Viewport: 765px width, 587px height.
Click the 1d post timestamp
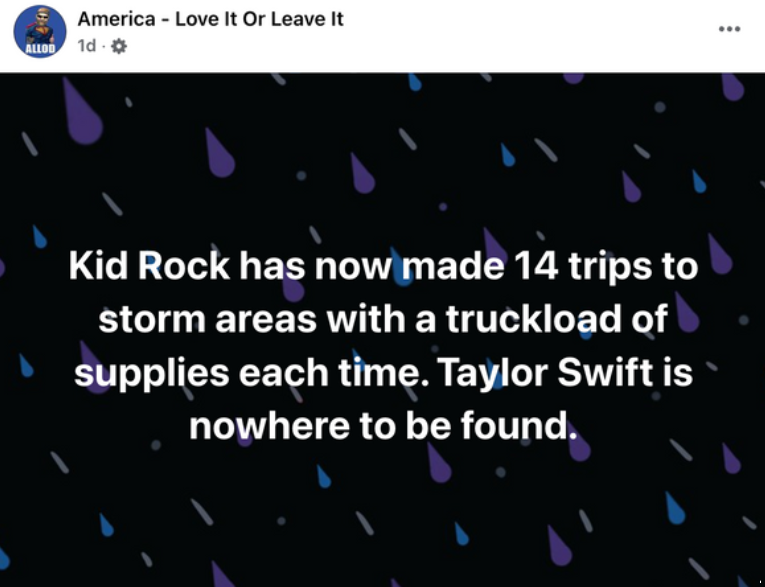coord(86,46)
